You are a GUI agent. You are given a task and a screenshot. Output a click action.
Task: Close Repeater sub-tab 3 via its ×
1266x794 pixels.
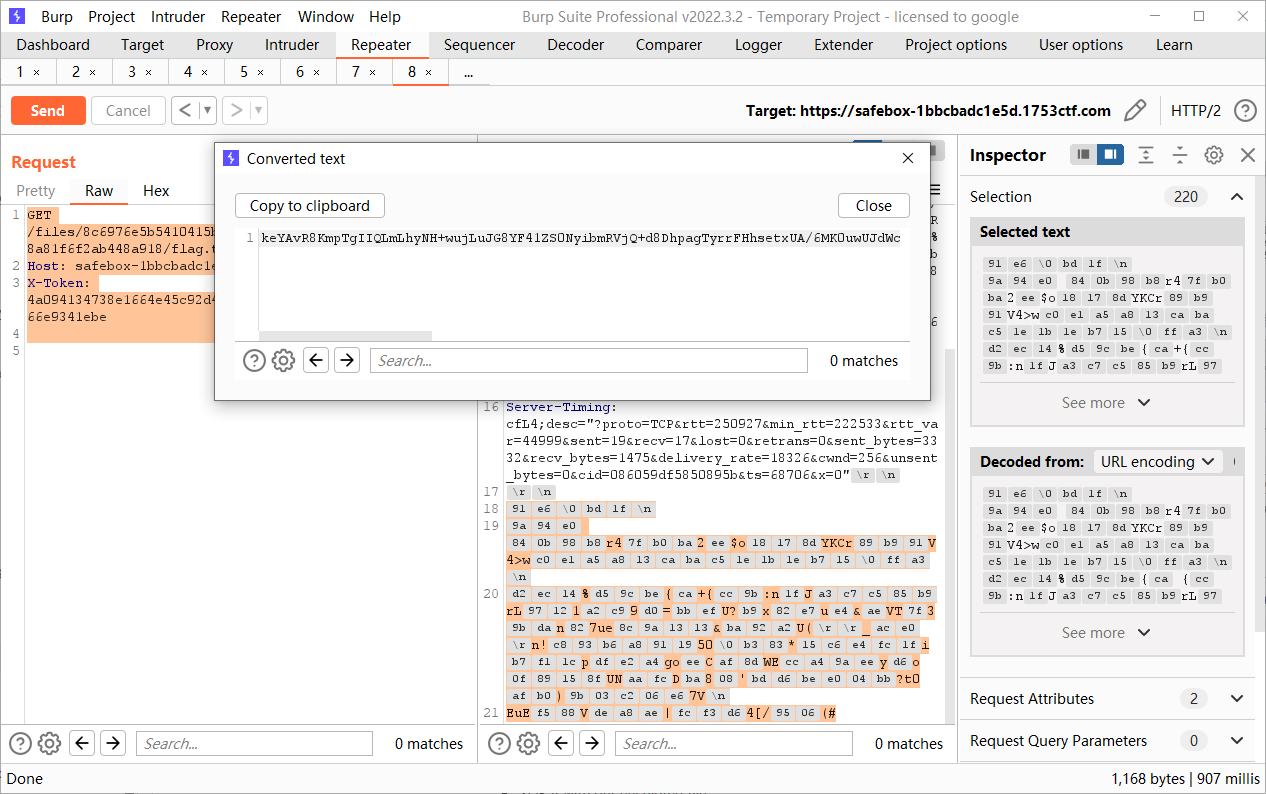pos(148,73)
